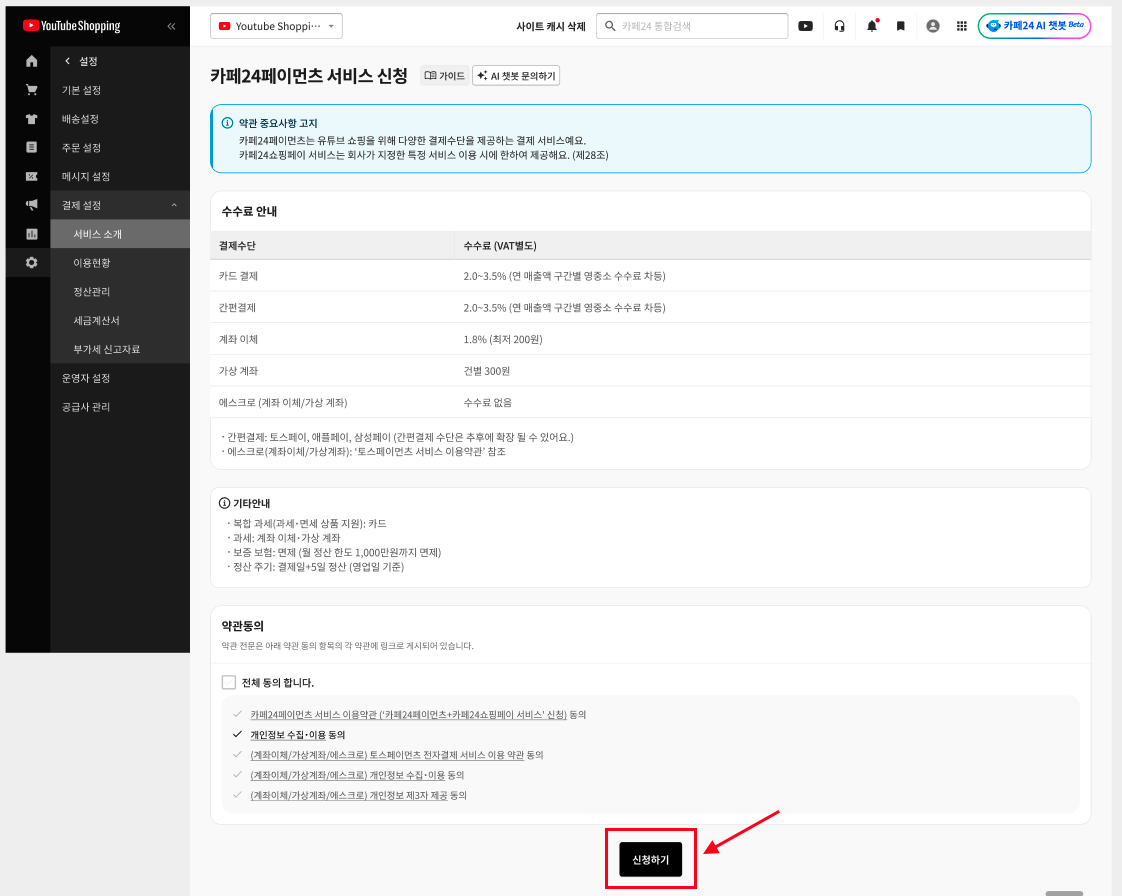1122x896 pixels.
Task: Click 사이트 캐시 삭제 in the header
Action: pyautogui.click(x=551, y=26)
